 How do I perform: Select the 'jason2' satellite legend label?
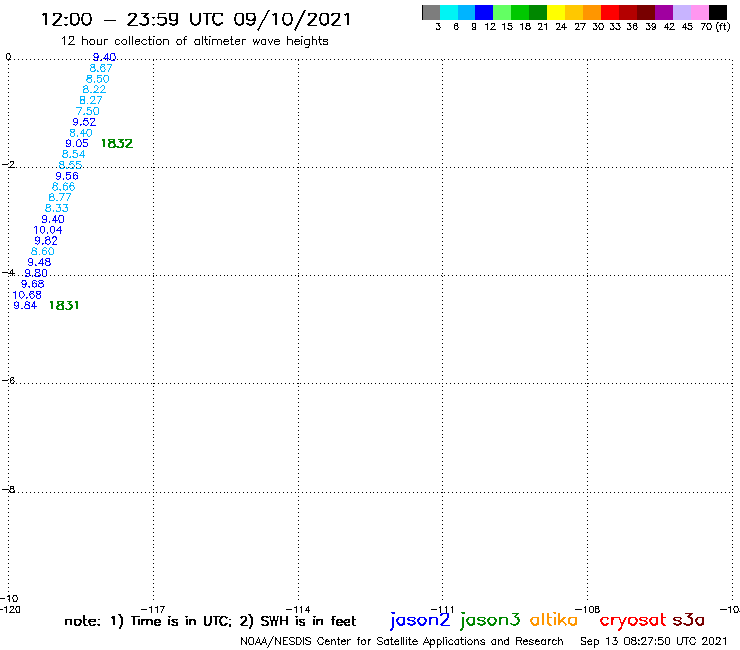tap(420, 620)
